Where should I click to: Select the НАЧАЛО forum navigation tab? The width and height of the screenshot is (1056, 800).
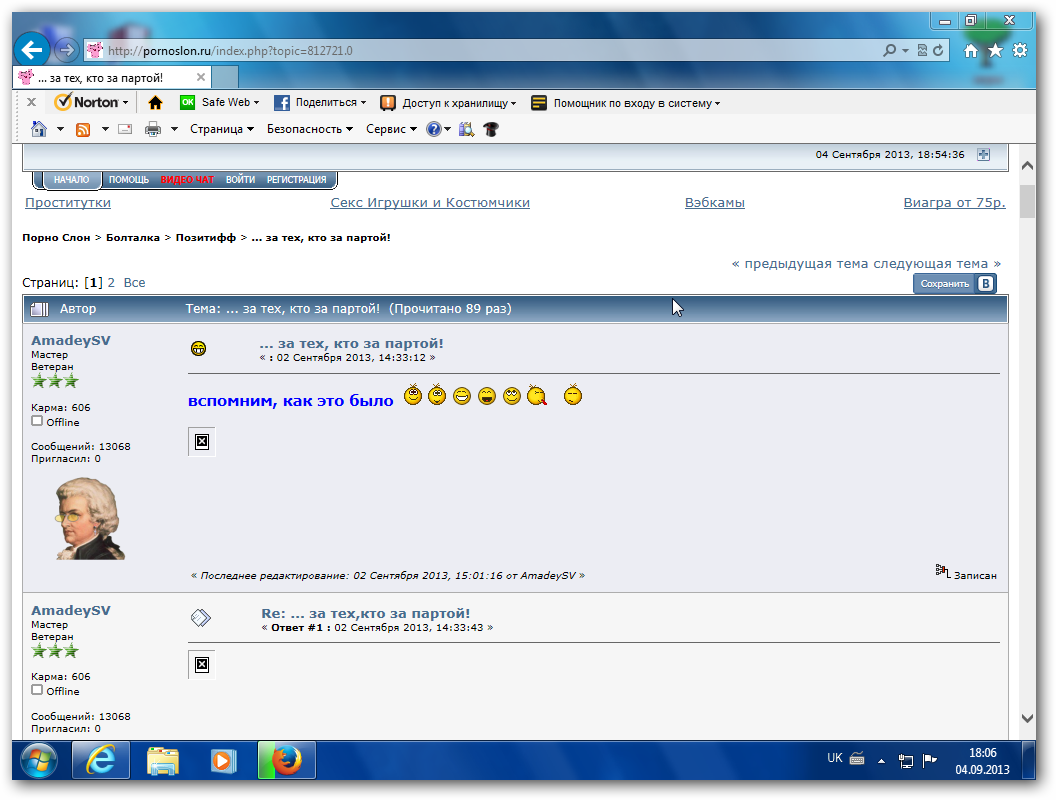pos(72,180)
